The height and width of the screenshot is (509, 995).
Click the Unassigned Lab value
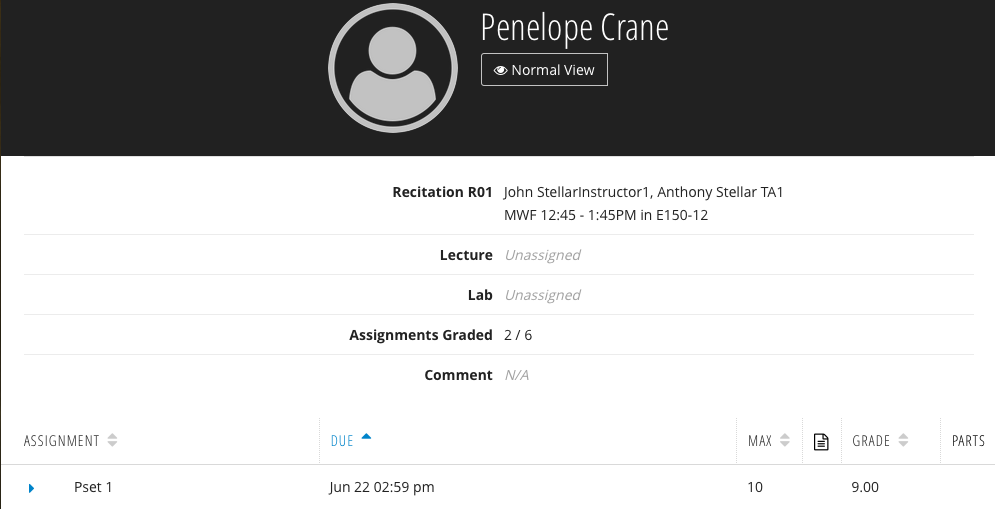[x=542, y=295]
